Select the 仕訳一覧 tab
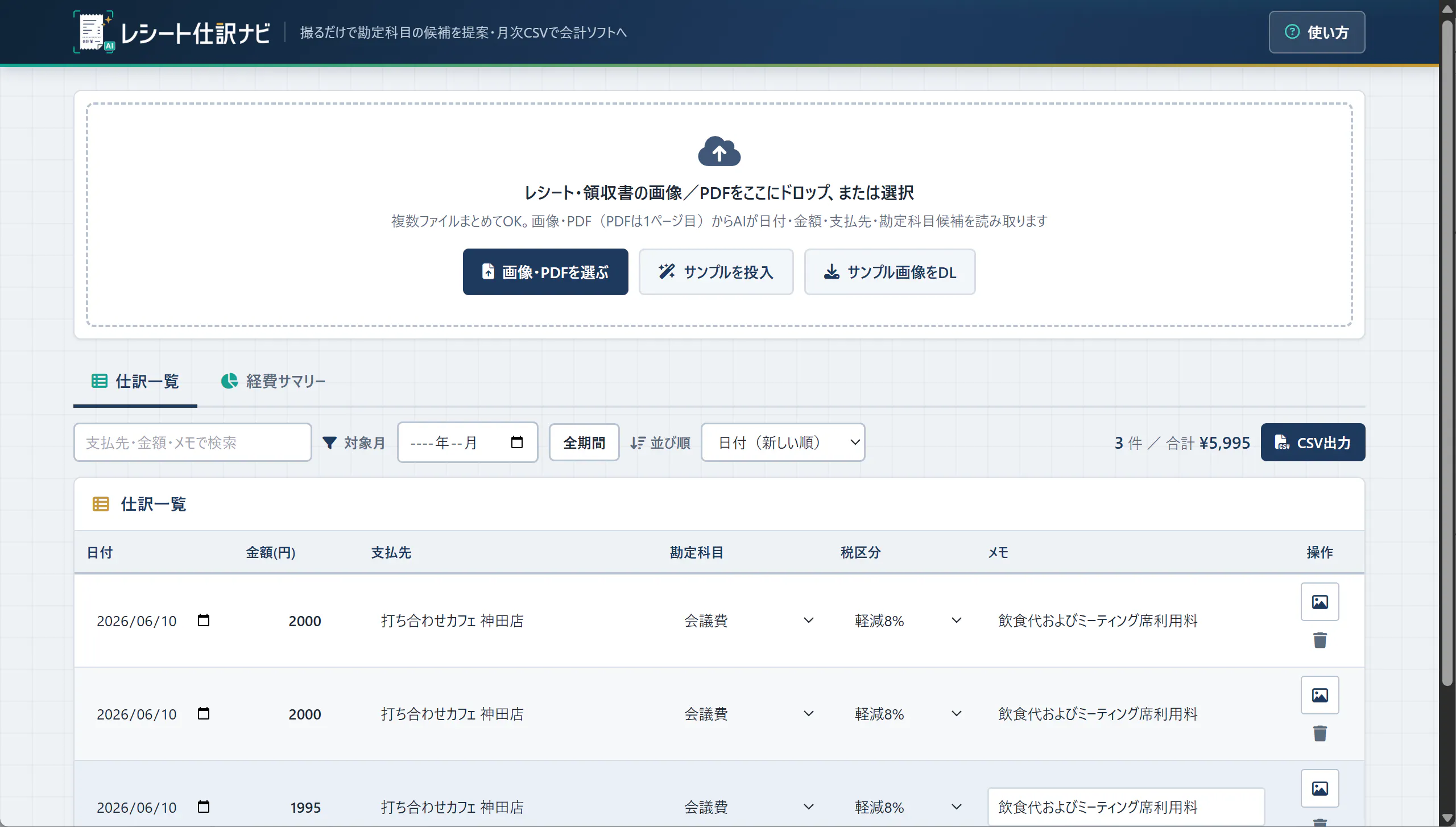The width and height of the screenshot is (1456, 827). [135, 381]
